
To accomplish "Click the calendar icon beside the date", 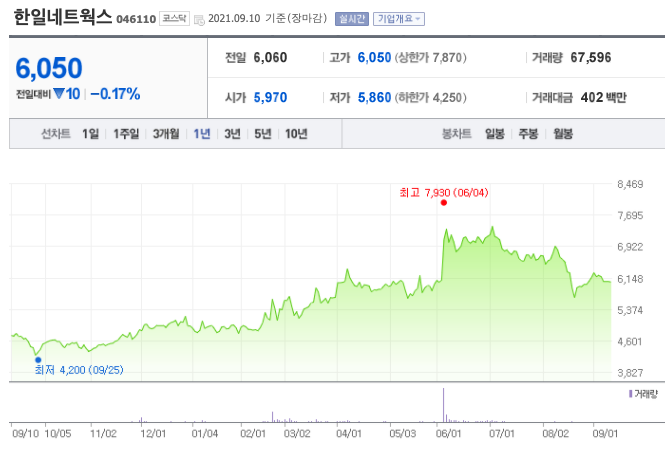I will (x=199, y=20).
